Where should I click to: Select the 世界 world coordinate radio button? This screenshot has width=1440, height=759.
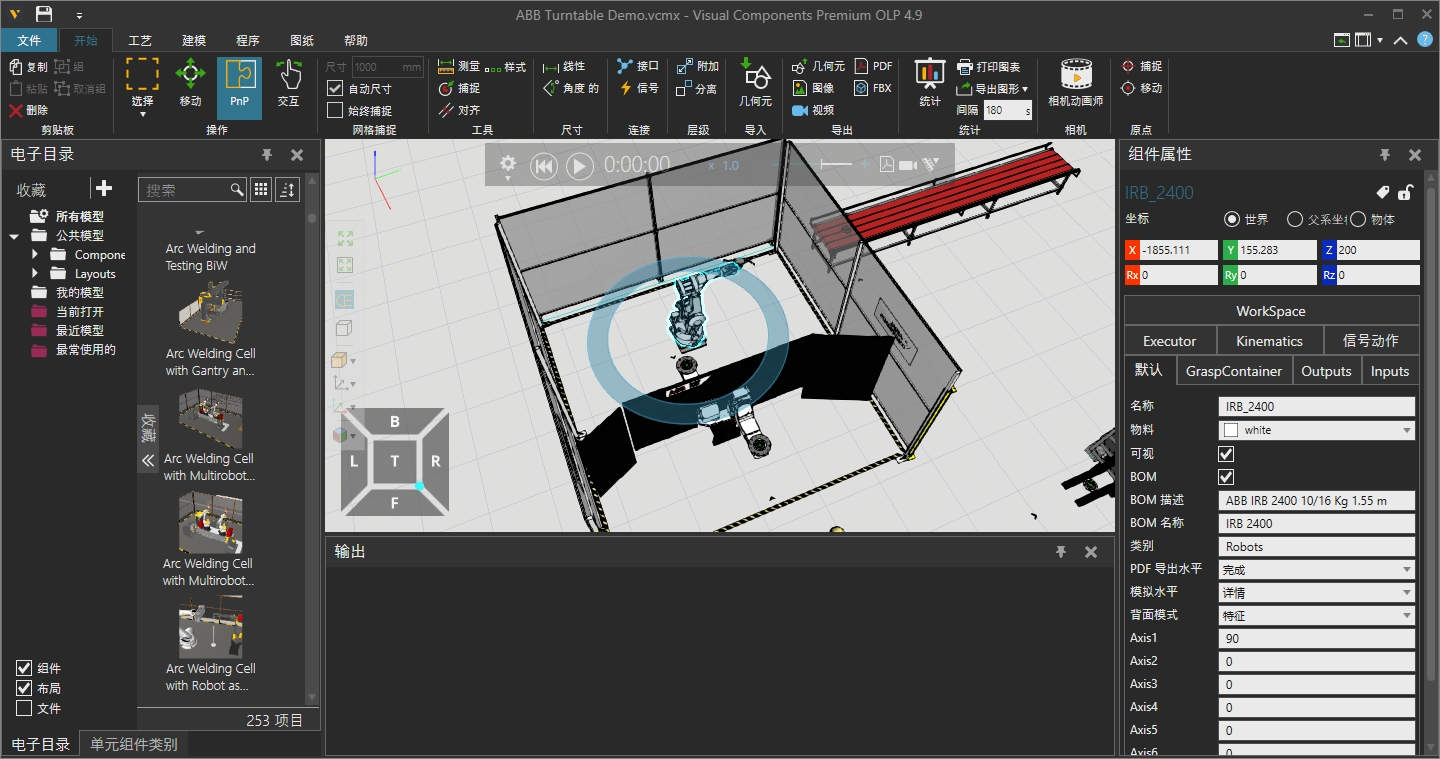coord(1232,219)
